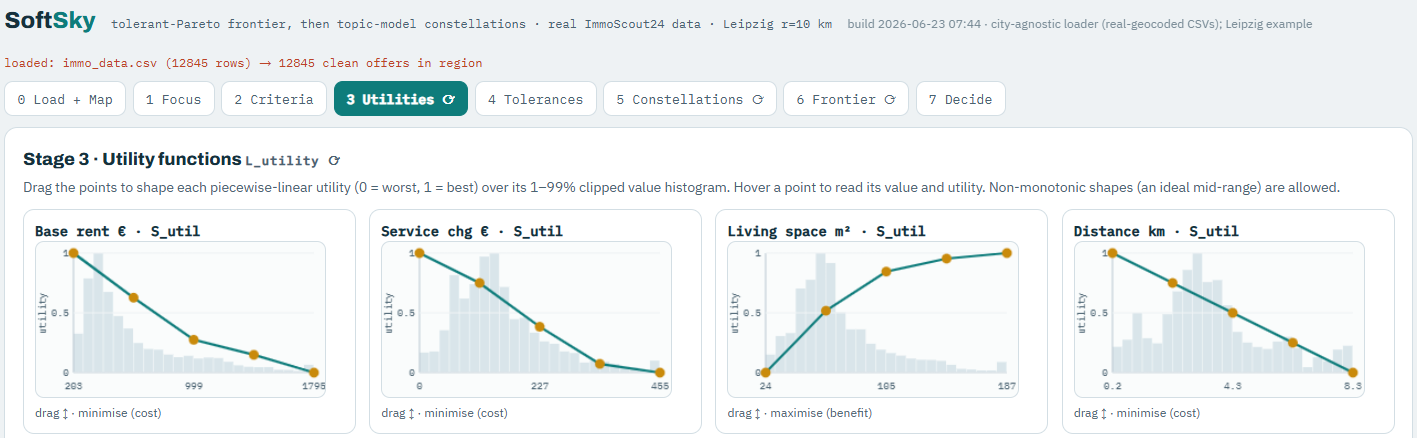The image size is (1417, 438).
Task: Select the 3 Utilities tab
Action: 401,99
